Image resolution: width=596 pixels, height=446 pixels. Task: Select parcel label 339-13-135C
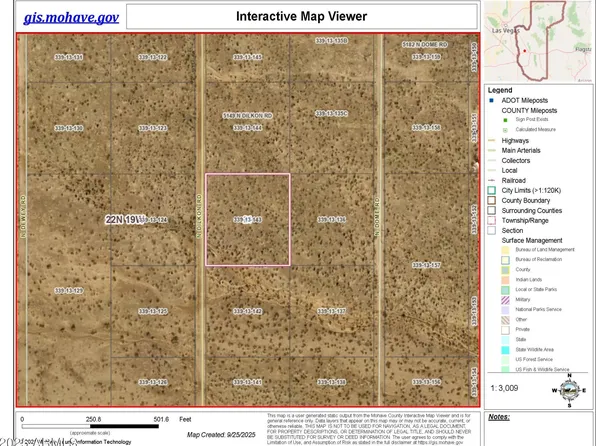[x=331, y=114]
